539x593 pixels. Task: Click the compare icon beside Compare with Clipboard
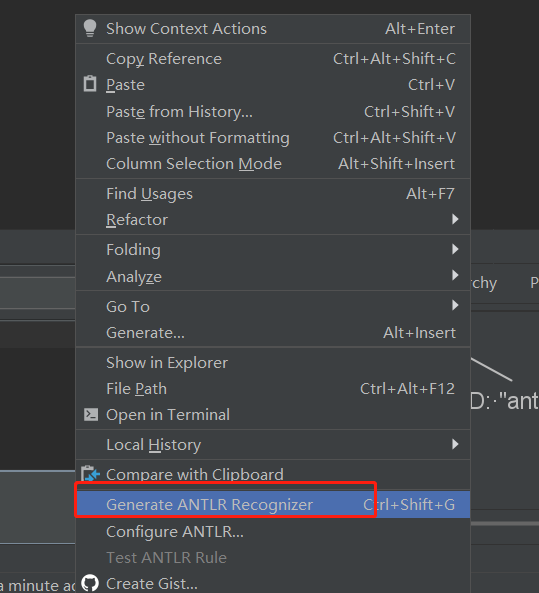90,473
